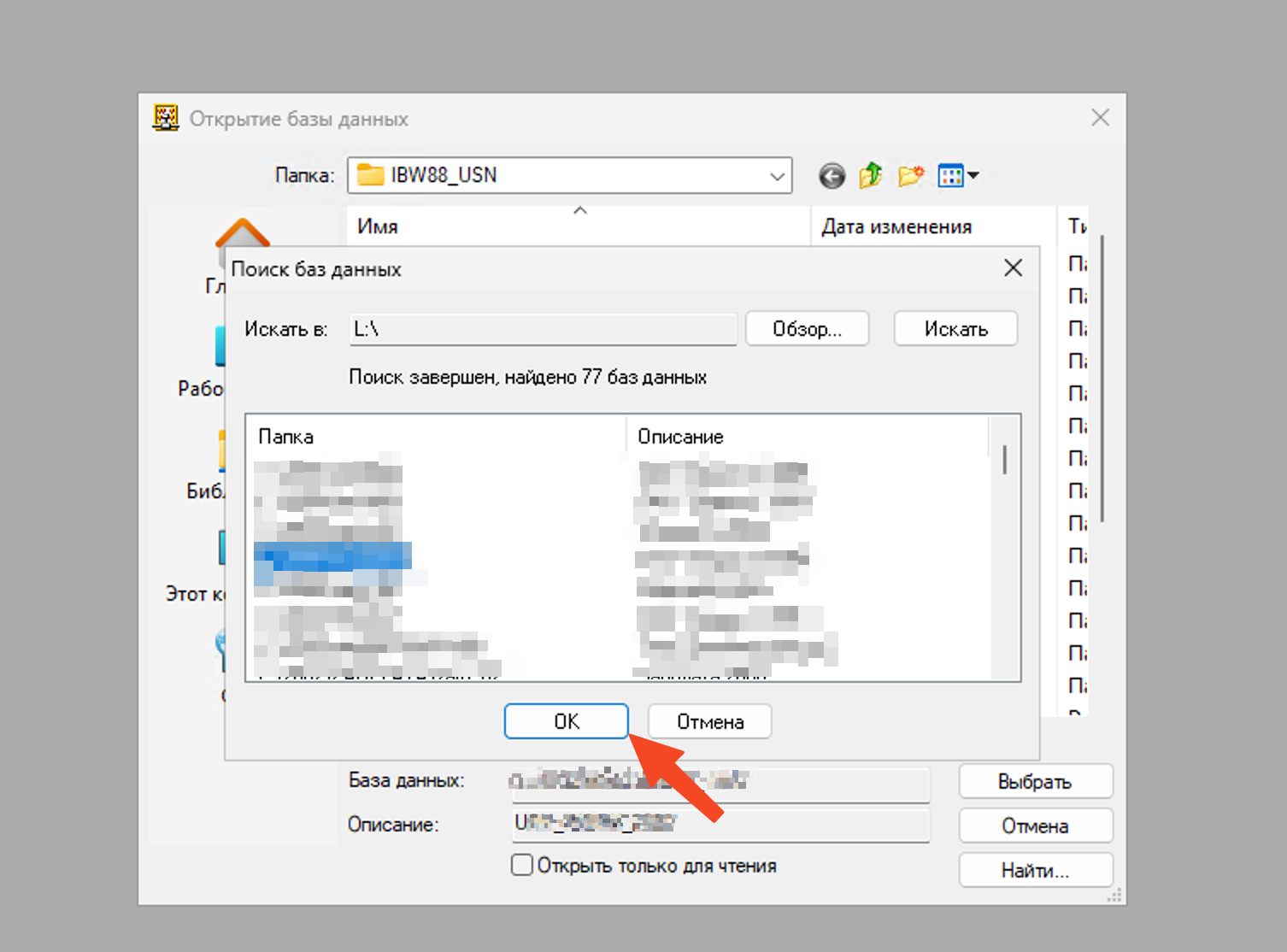Confirm the search dialog with OK
Screen dimensions: 1287x952
point(566,721)
